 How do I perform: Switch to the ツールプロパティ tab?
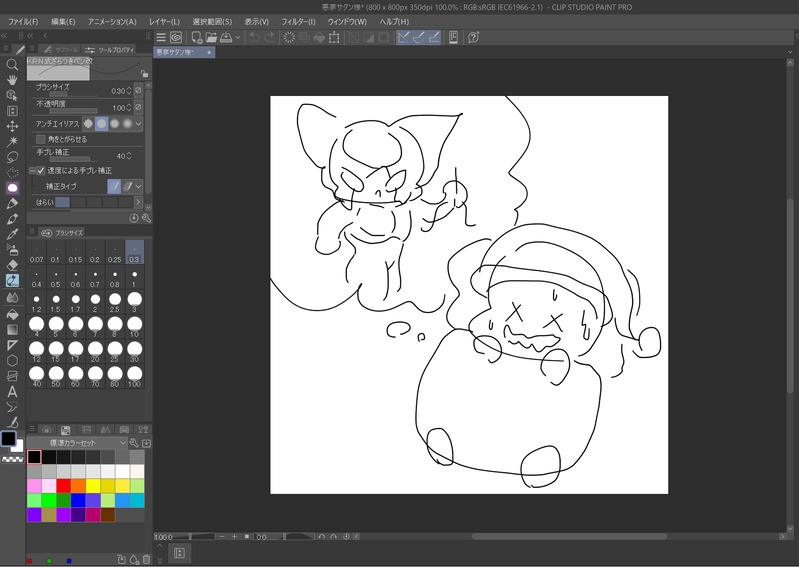tap(111, 49)
